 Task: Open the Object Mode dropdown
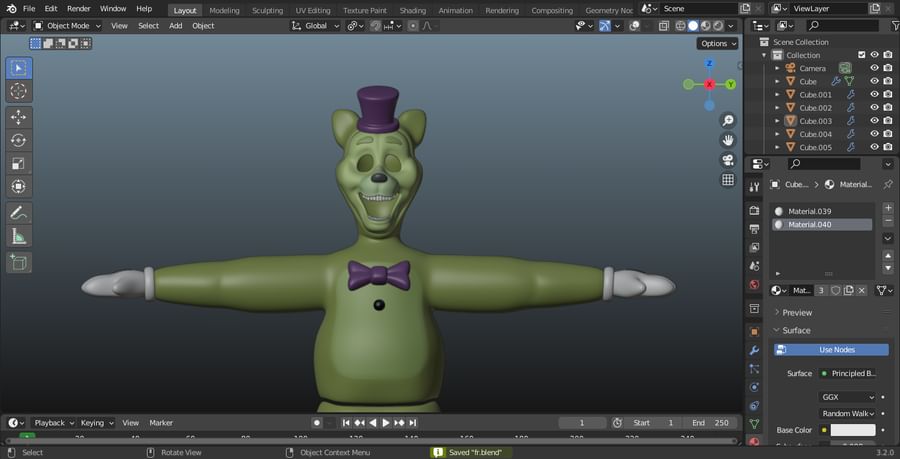[67, 26]
